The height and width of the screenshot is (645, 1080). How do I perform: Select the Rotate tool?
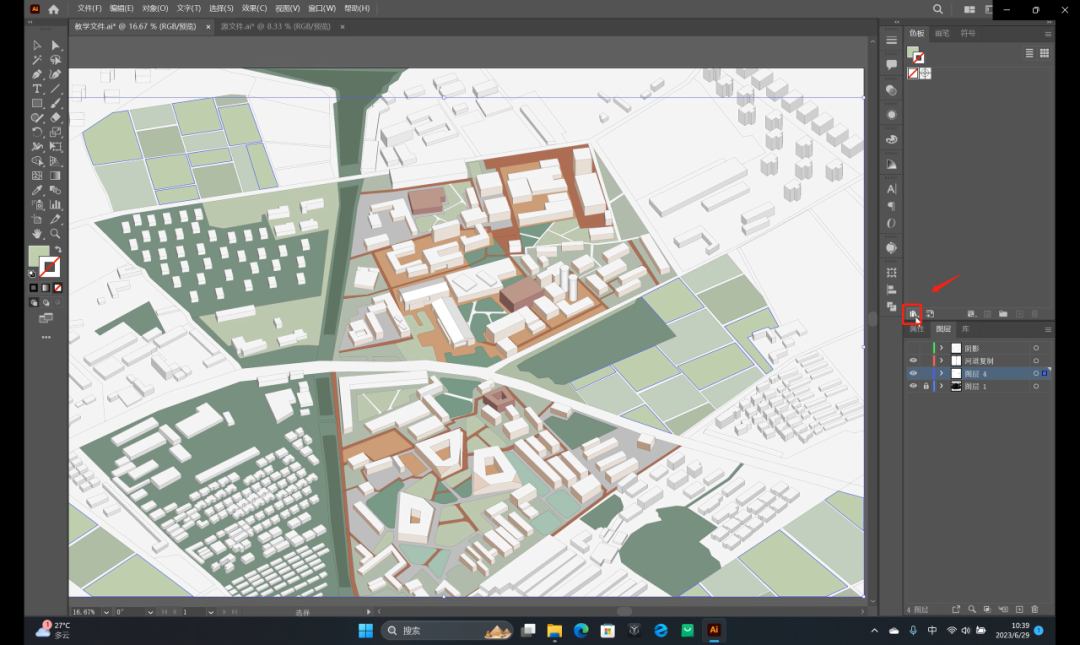(37, 132)
